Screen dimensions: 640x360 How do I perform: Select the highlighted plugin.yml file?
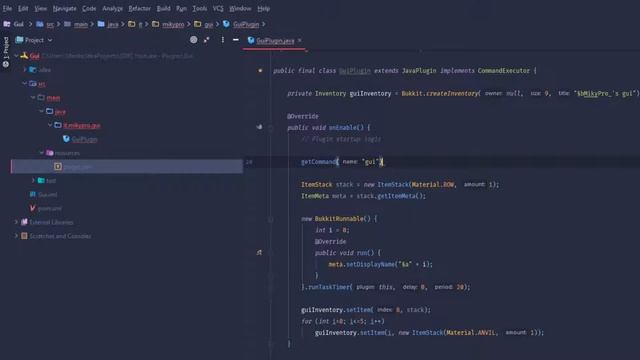[127, 166]
